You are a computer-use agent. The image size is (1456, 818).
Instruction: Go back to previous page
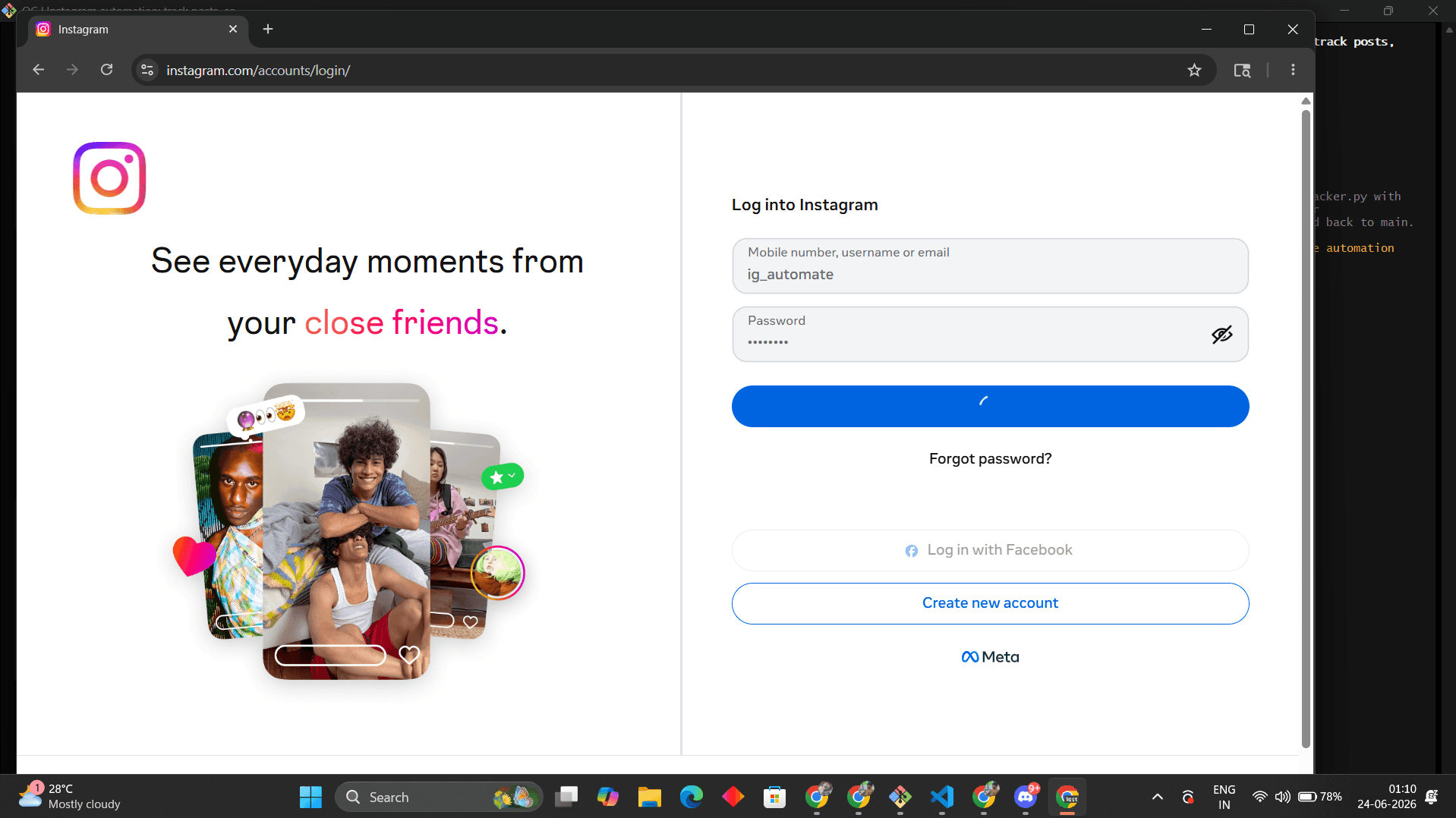click(39, 70)
